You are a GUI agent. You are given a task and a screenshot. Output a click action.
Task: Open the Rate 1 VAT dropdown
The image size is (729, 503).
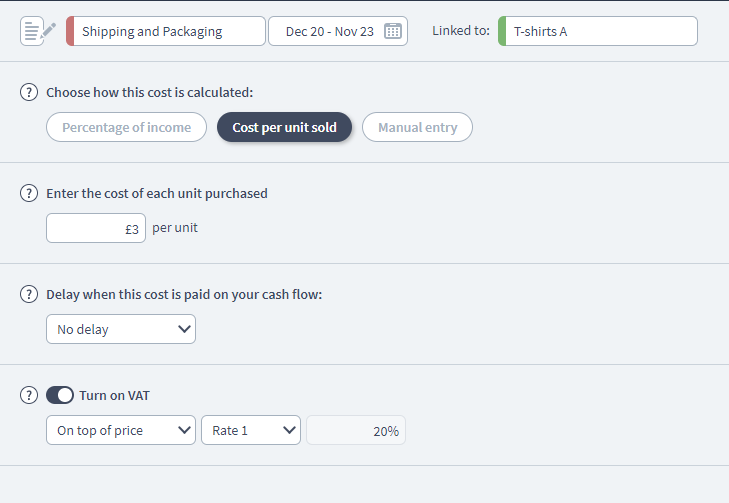pyautogui.click(x=251, y=430)
